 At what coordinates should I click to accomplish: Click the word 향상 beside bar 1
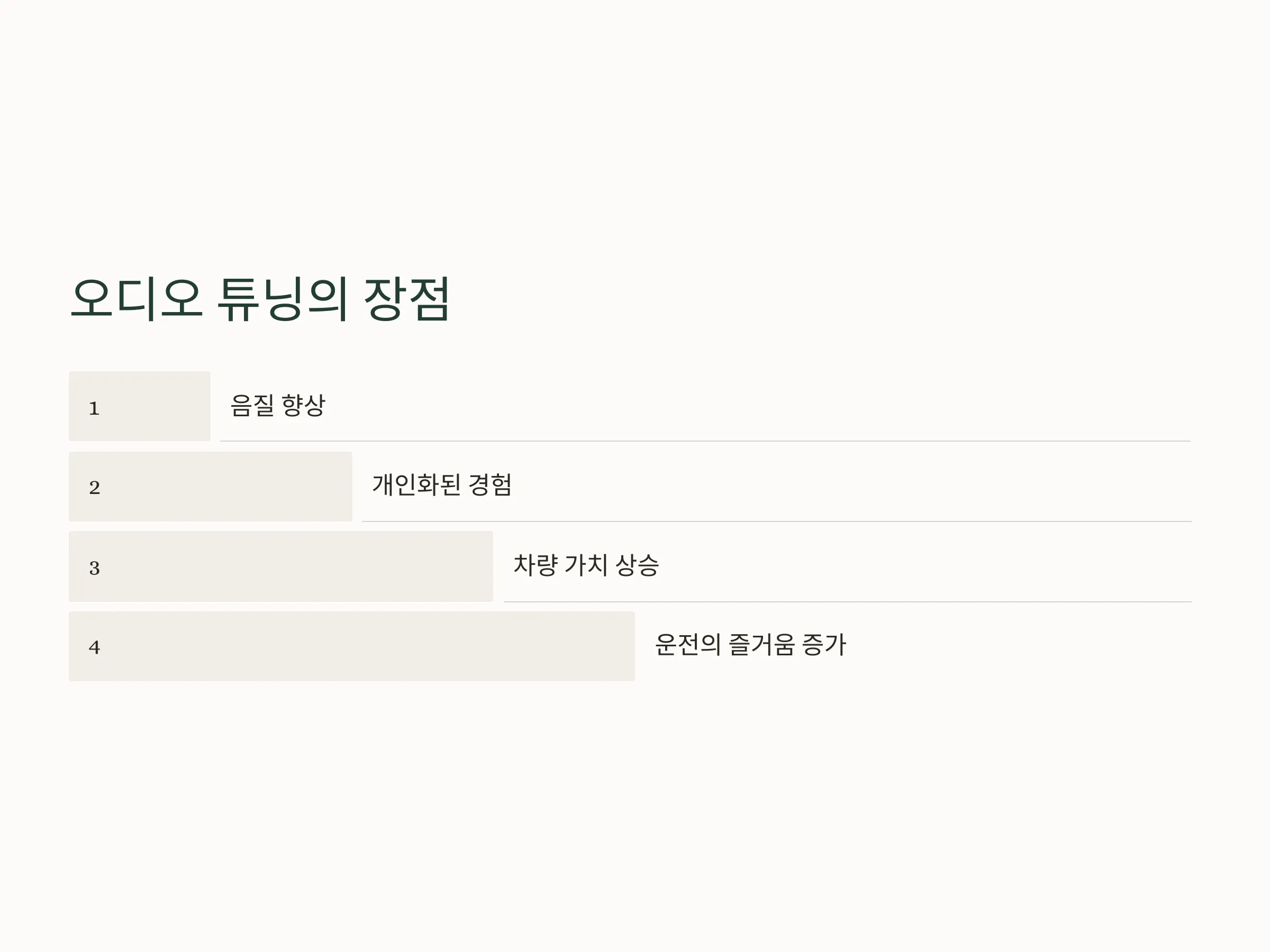point(304,405)
